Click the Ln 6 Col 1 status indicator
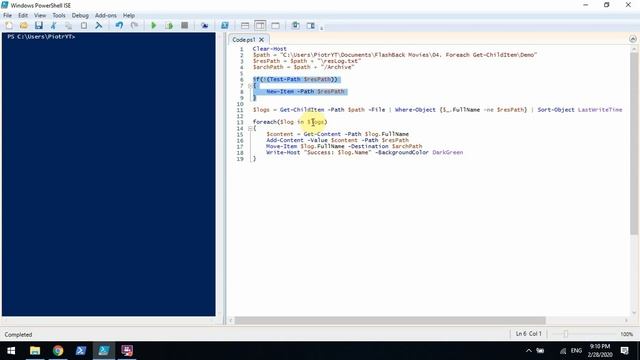Screen dimensions: 640x360 (529, 334)
